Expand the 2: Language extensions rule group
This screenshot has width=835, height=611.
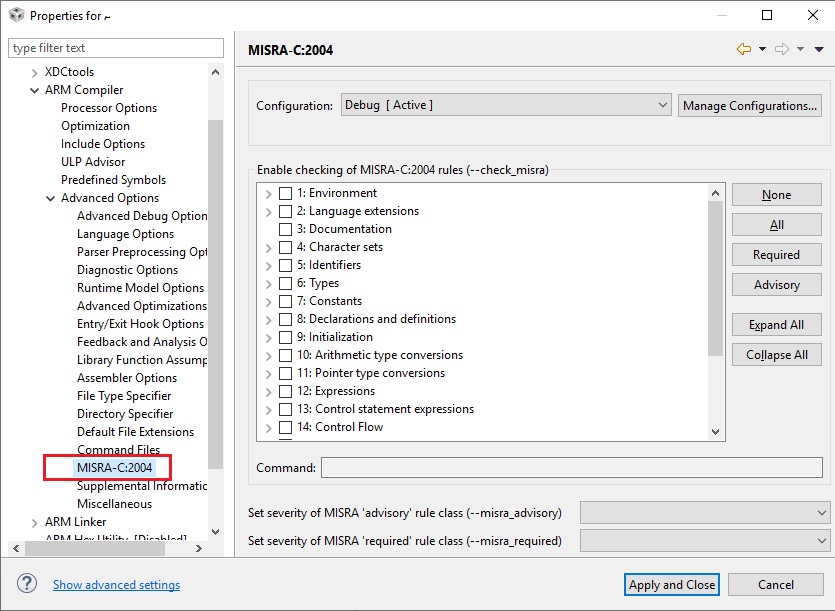tap(268, 212)
